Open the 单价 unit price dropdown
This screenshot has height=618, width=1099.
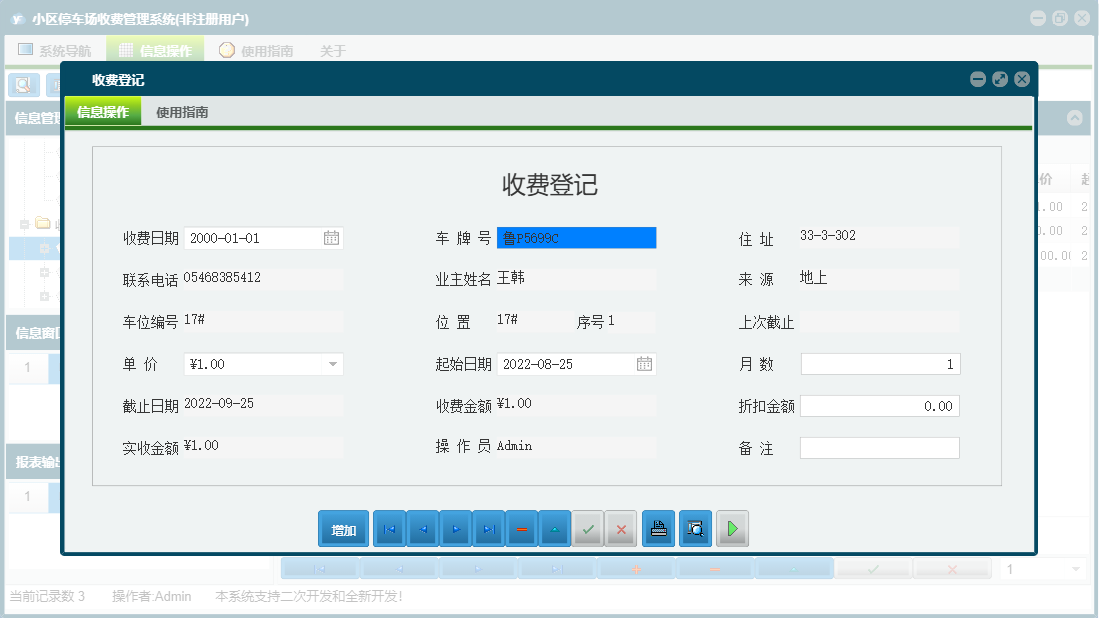click(333, 363)
